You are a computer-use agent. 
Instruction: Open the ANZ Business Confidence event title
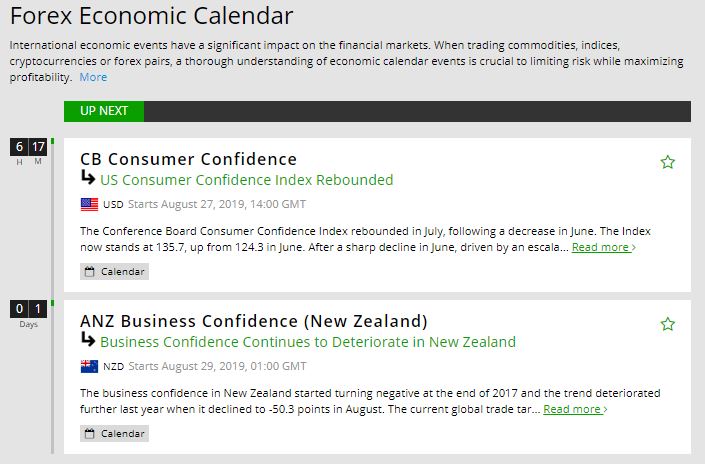[254, 321]
